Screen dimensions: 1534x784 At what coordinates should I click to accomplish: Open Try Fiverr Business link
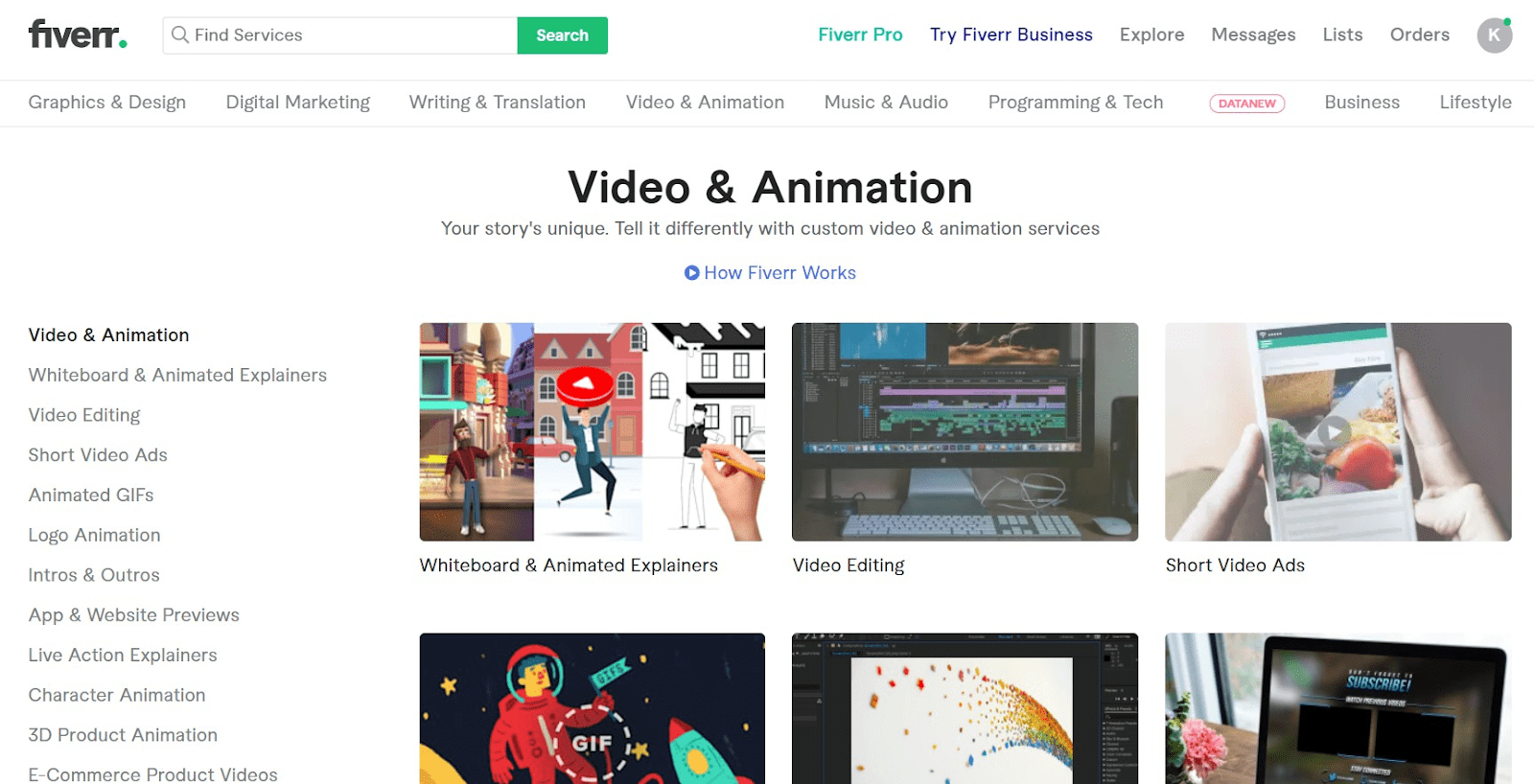1011,35
